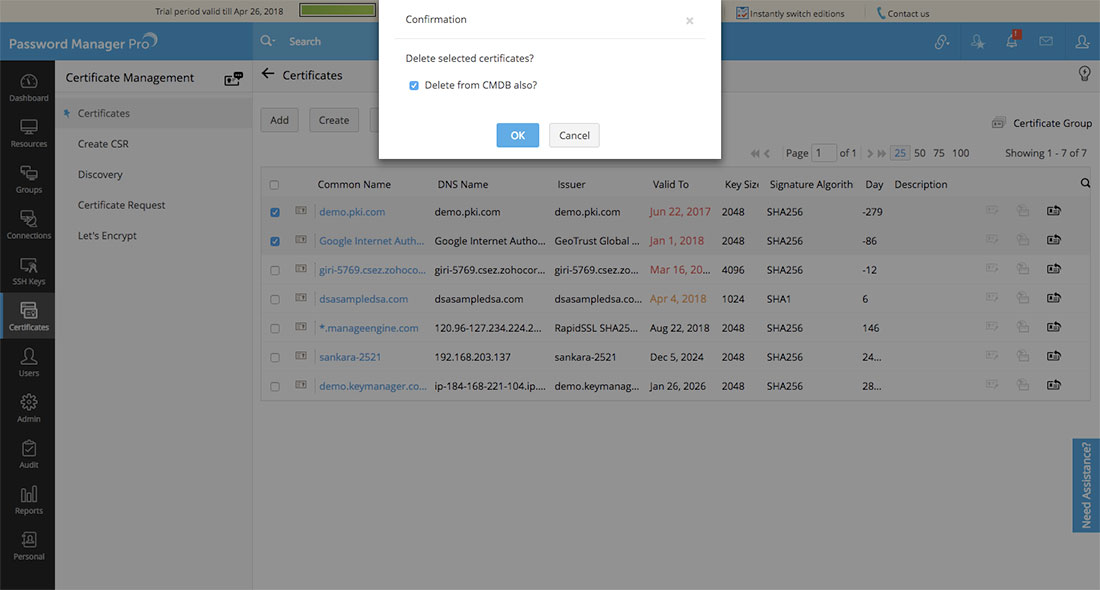Jump to the last page arrow

coord(881,154)
